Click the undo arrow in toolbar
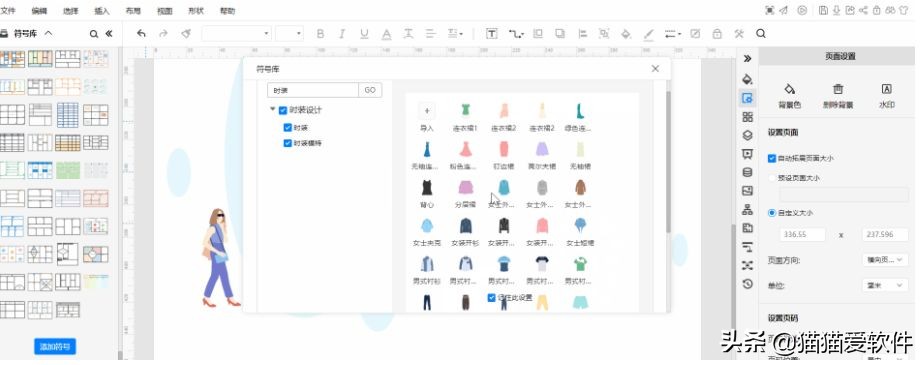924x365 pixels. (141, 34)
